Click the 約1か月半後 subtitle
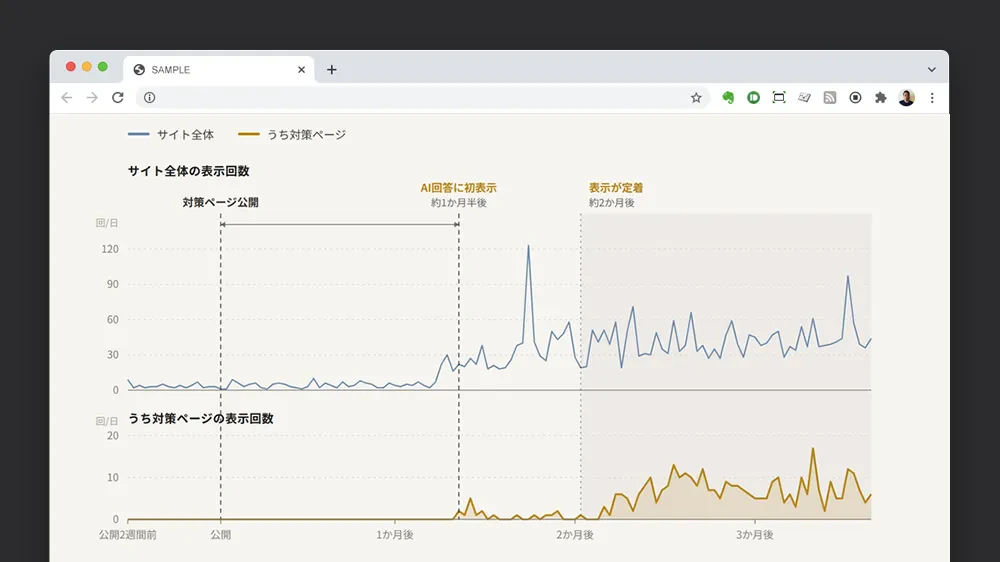 click(x=459, y=203)
